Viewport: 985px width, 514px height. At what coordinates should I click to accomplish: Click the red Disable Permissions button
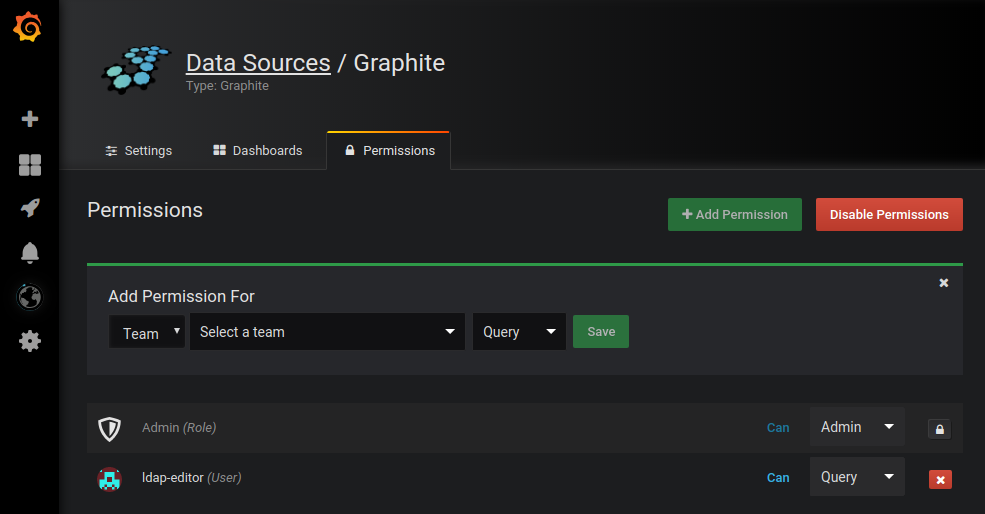[x=888, y=214]
